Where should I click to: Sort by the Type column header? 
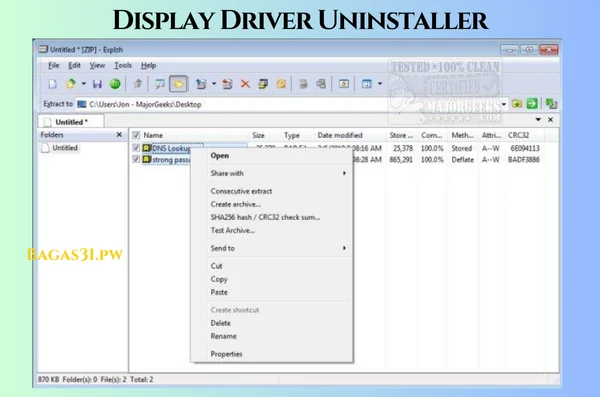click(292, 135)
